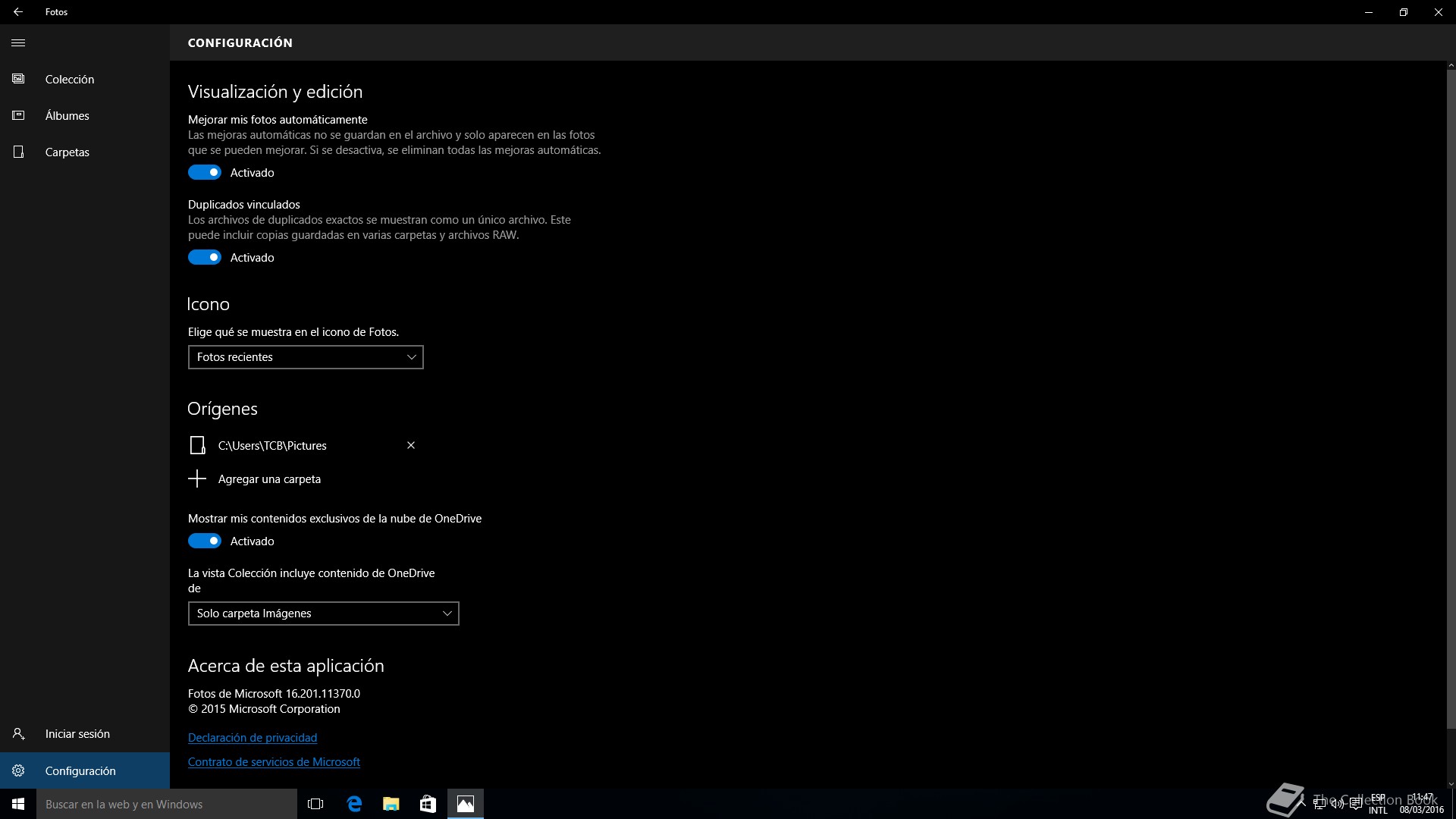Open the Windows Store taskbar icon
The width and height of the screenshot is (1456, 819).
click(x=428, y=804)
